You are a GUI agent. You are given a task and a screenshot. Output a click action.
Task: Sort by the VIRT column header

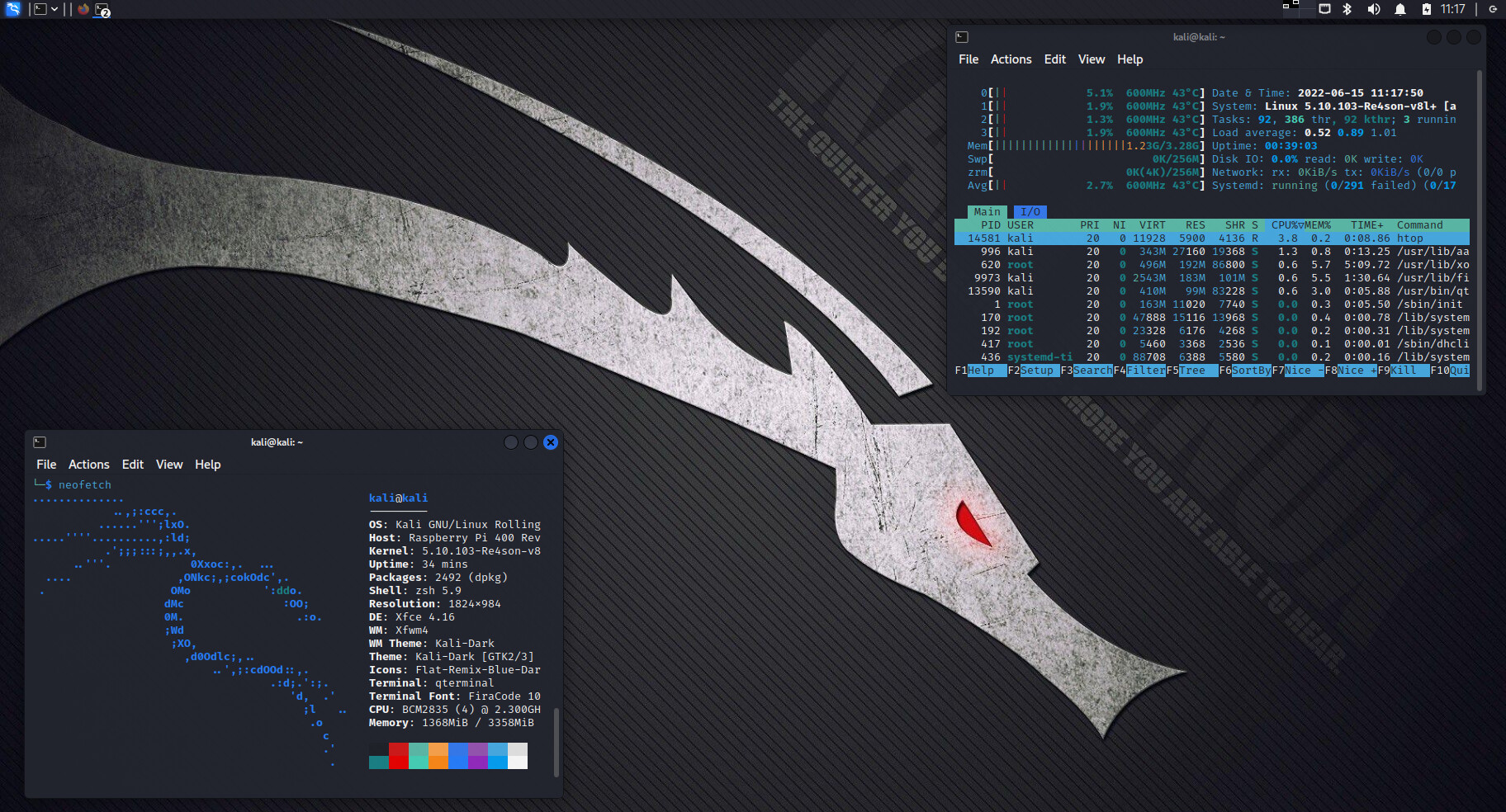[1153, 225]
